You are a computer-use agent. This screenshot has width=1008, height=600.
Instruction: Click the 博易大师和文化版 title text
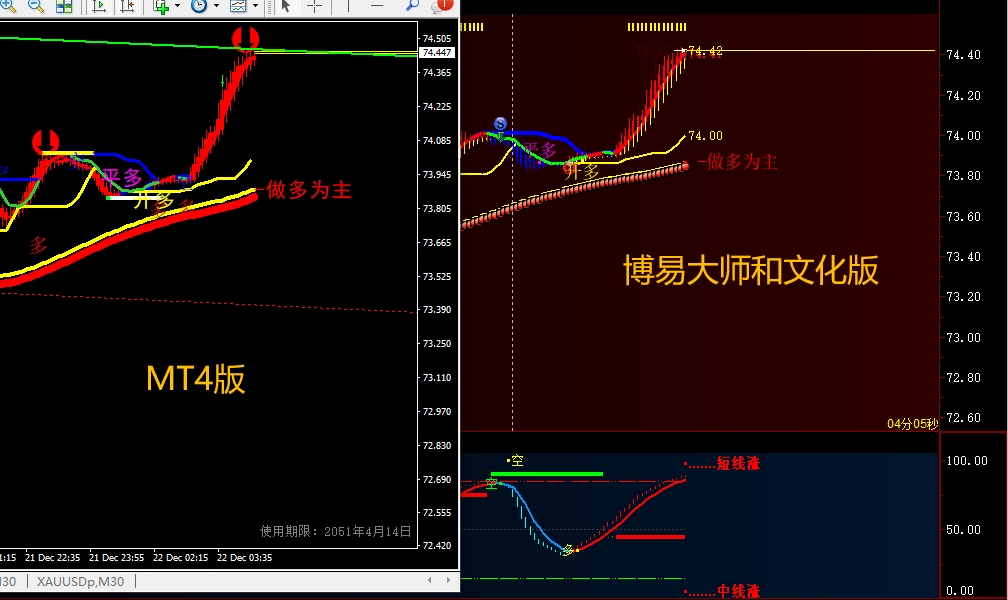pyautogui.click(x=750, y=270)
